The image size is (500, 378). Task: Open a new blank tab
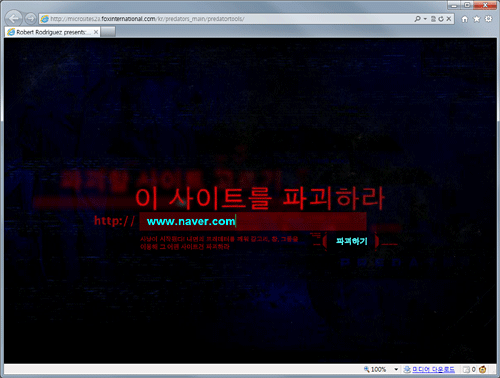108,32
